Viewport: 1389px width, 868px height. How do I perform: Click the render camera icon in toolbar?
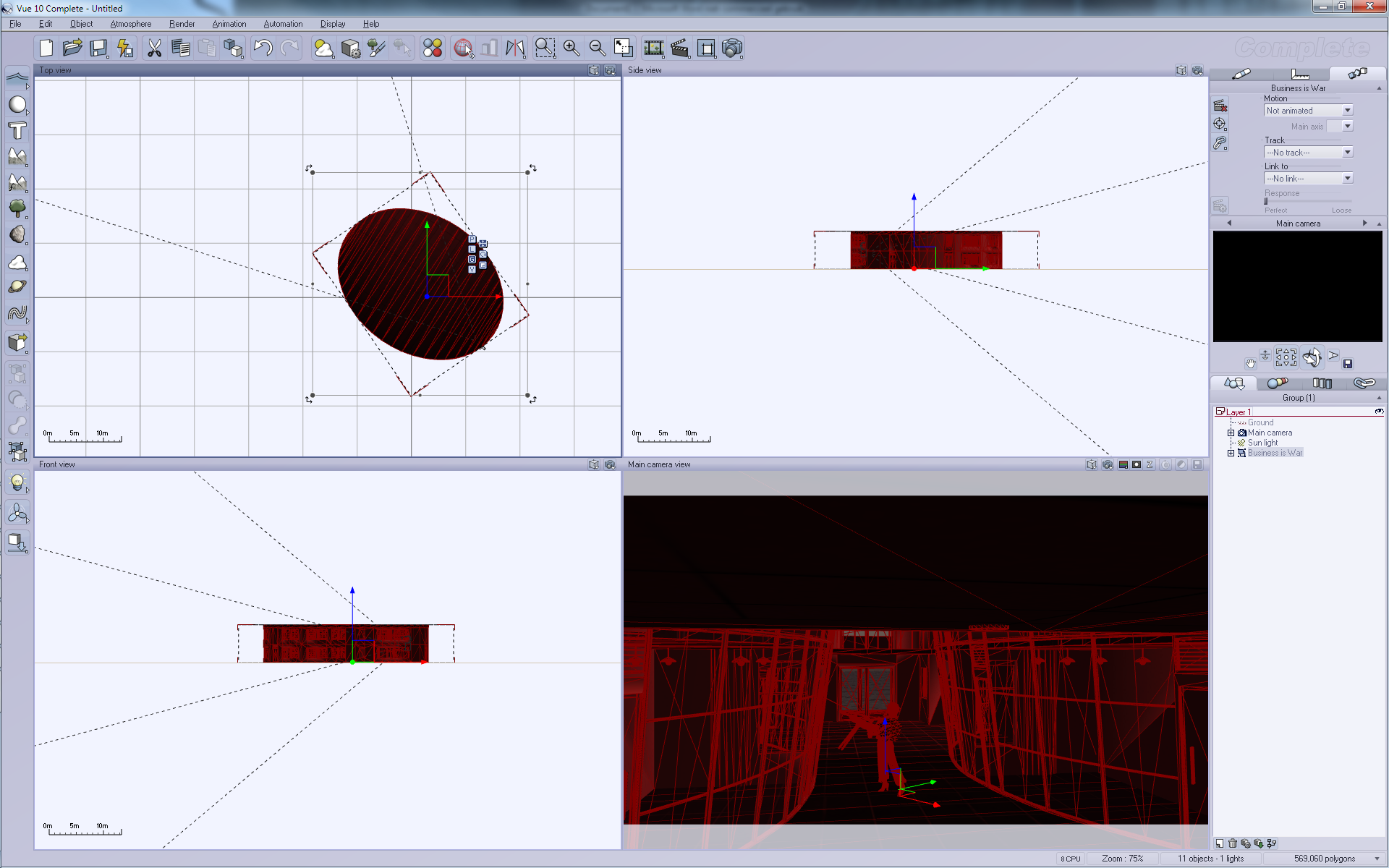[732, 48]
